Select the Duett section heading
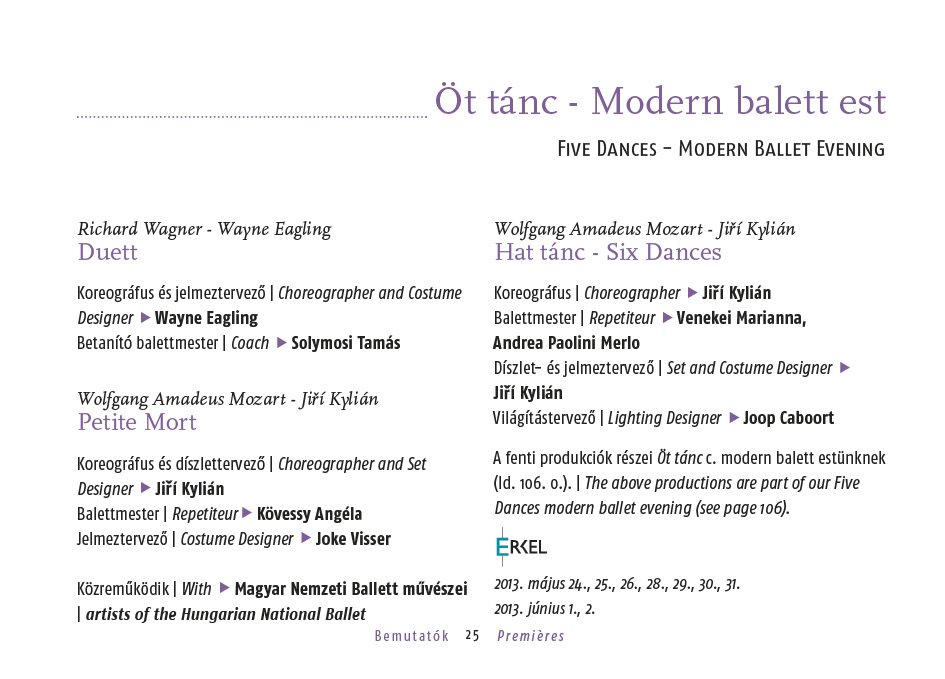 tap(107, 251)
